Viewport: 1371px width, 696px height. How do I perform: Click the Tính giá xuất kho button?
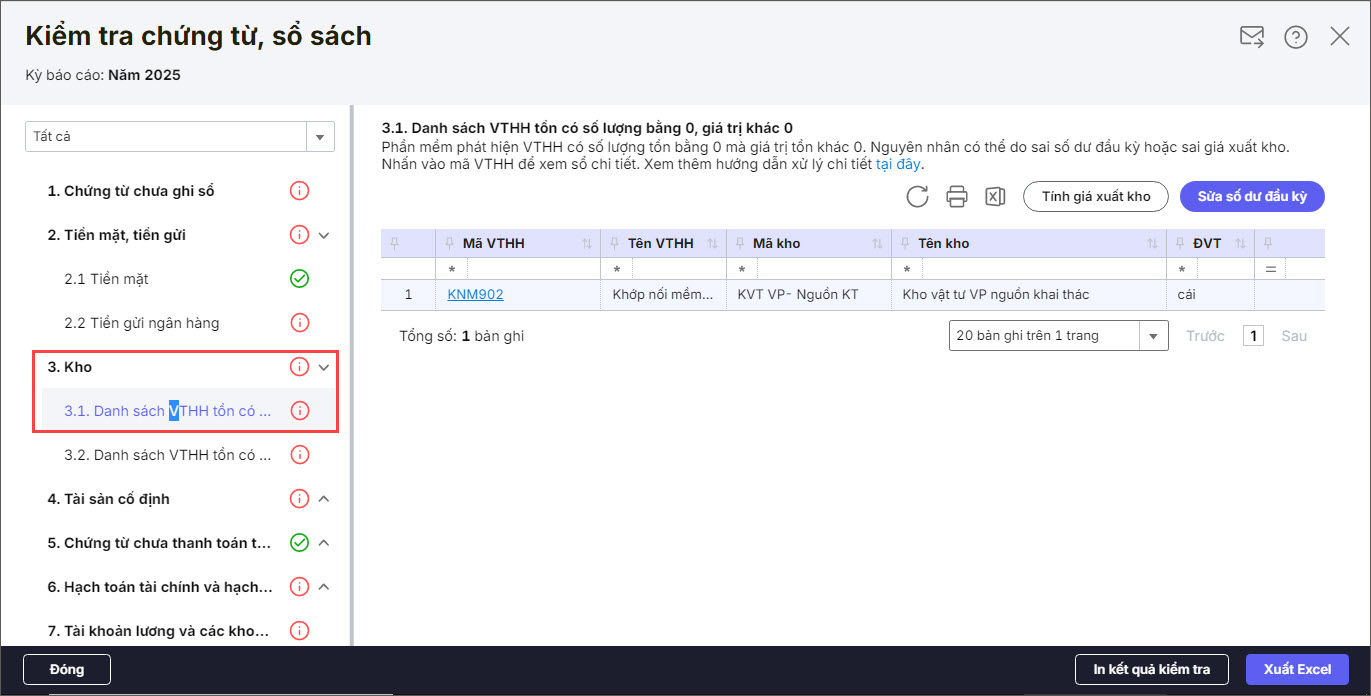click(x=1096, y=196)
